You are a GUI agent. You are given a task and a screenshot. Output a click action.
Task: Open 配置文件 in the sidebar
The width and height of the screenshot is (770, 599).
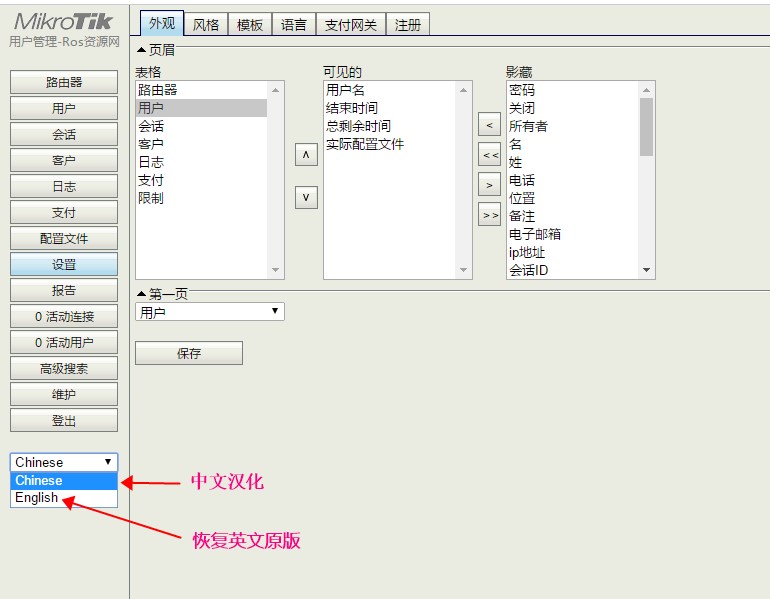64,238
